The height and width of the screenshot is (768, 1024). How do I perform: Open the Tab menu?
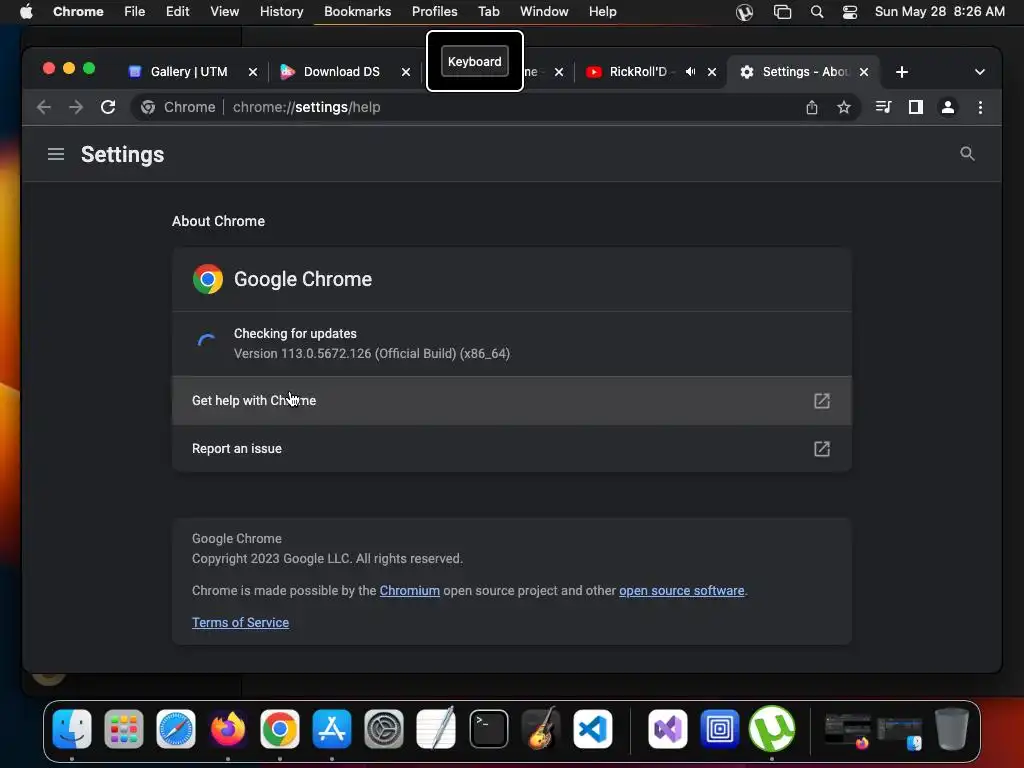[x=488, y=12]
